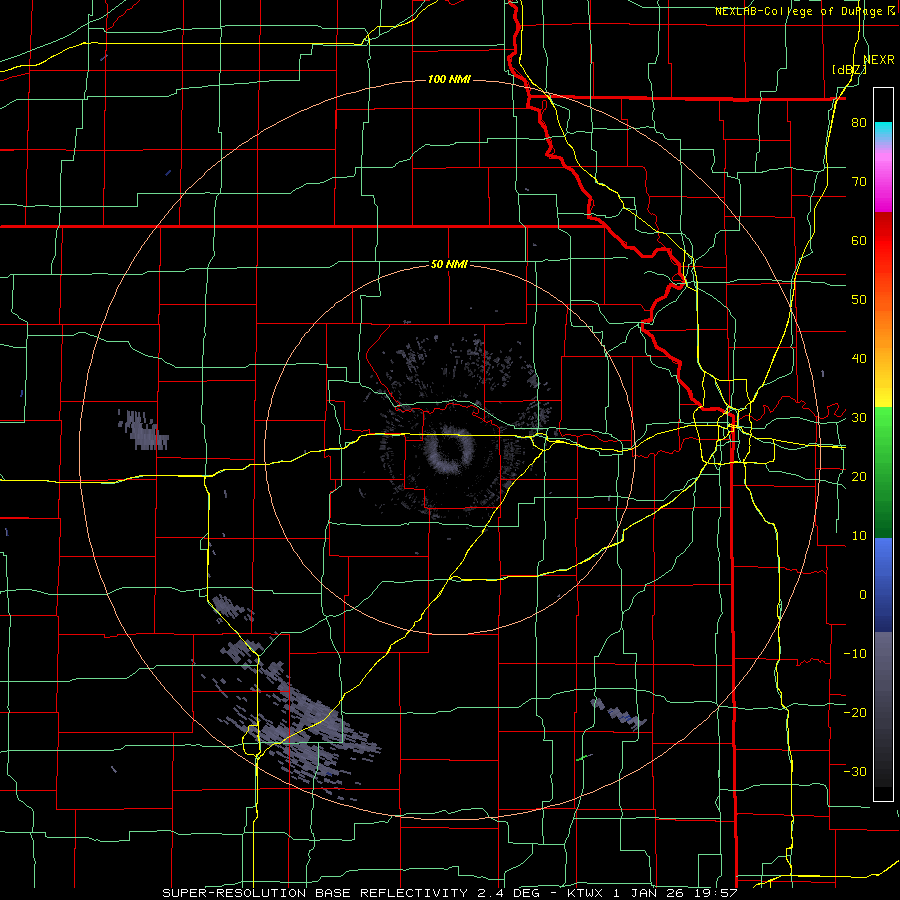Click the dBZ unit label
The height and width of the screenshot is (900, 900).
point(850,69)
